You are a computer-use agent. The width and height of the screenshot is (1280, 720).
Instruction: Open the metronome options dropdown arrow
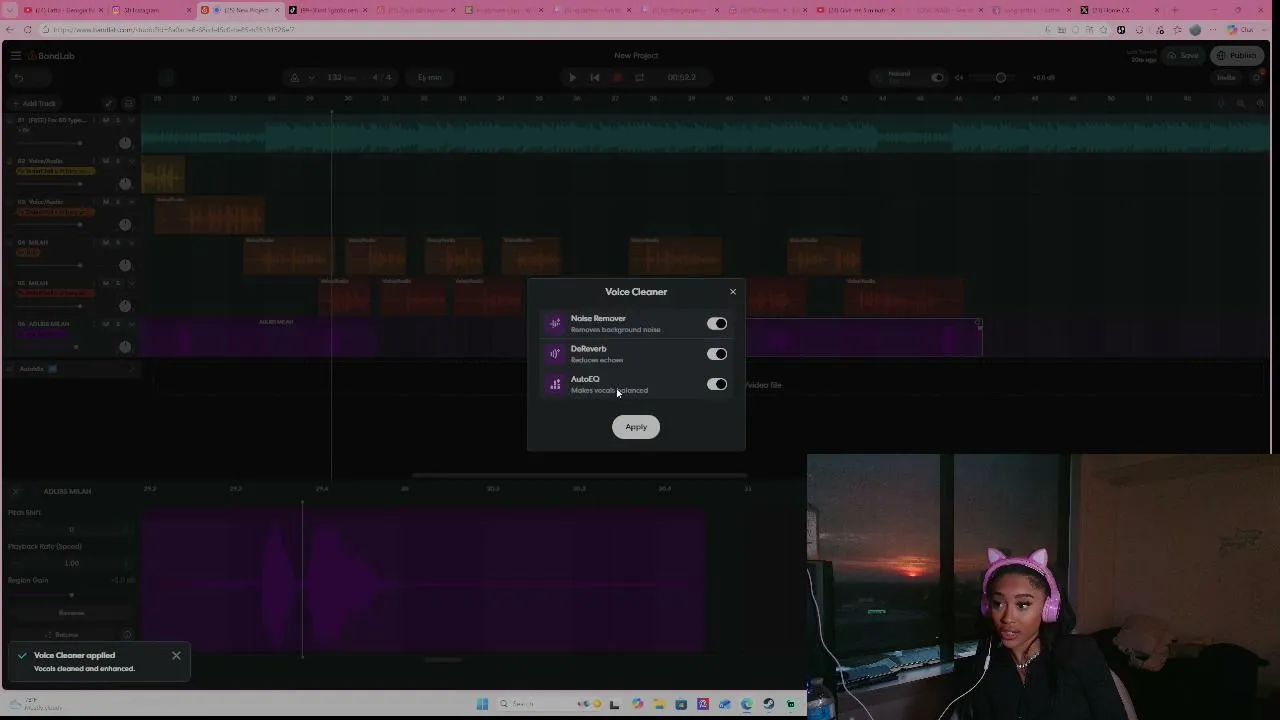pyautogui.click(x=311, y=78)
